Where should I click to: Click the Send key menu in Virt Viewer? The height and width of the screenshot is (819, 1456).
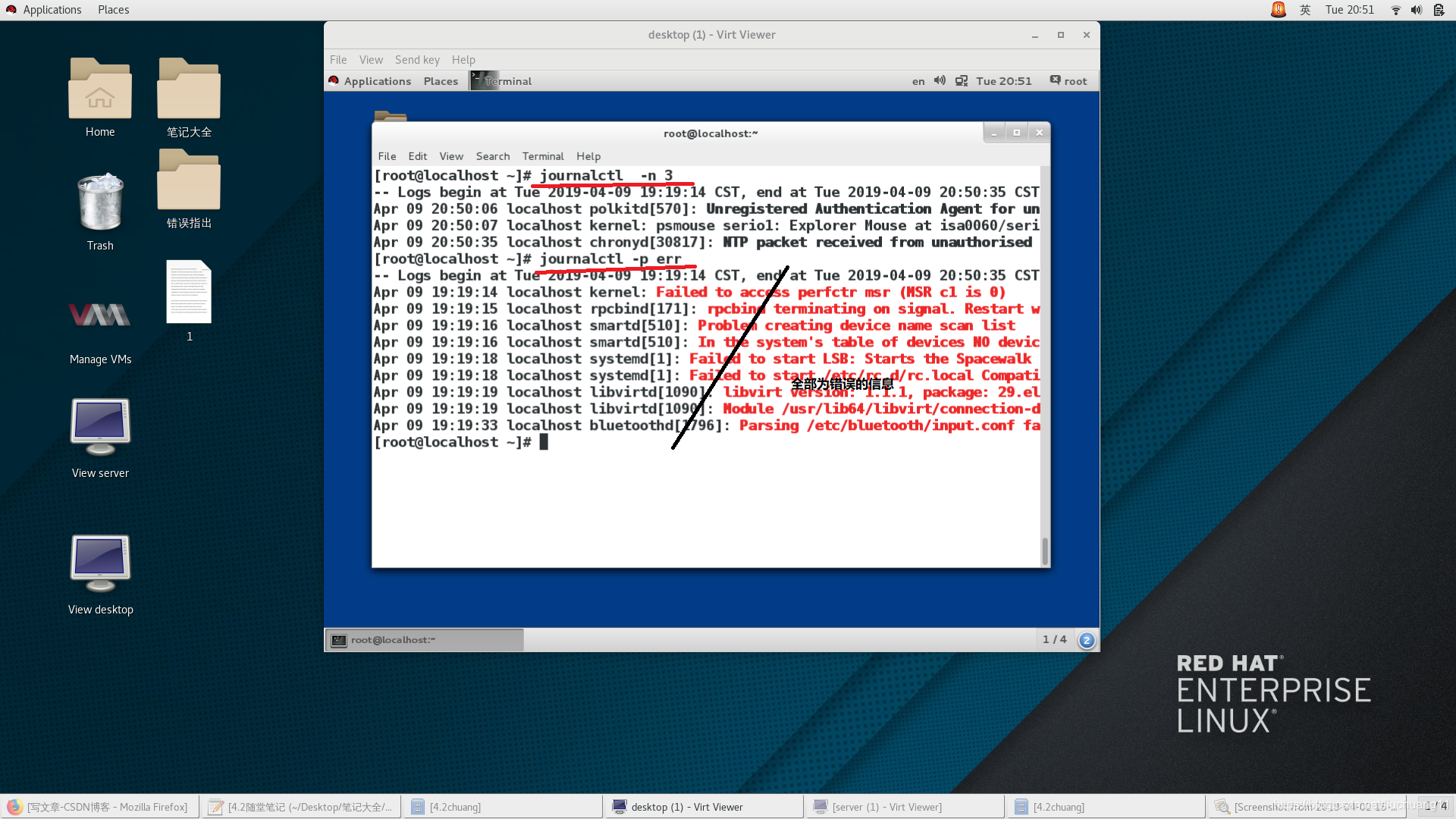pos(416,59)
